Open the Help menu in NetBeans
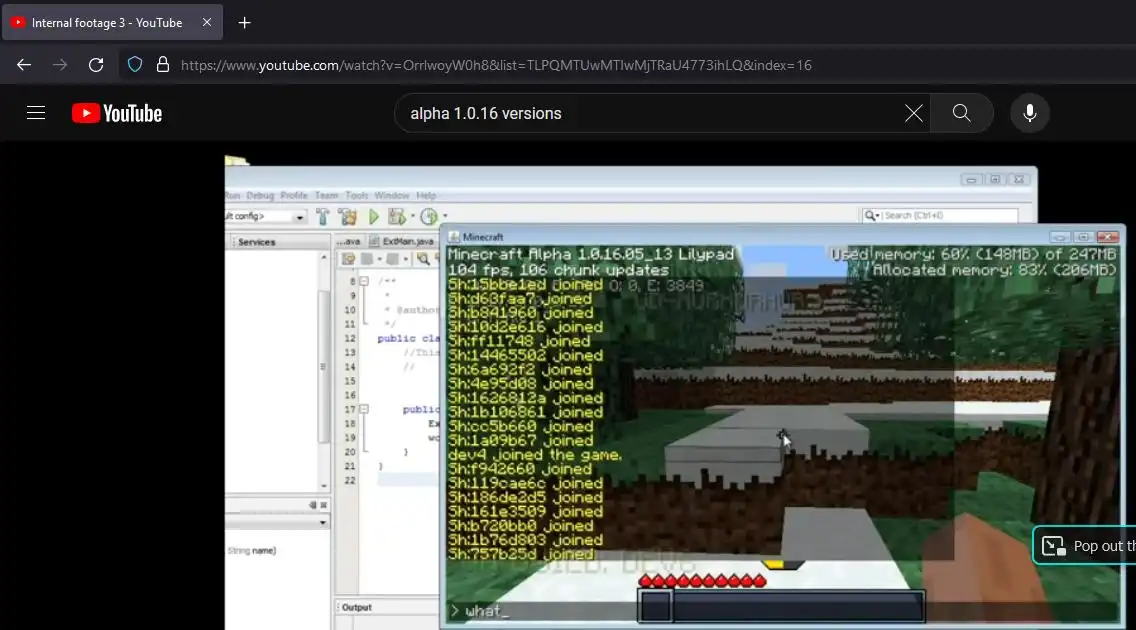The width and height of the screenshot is (1136, 630). (x=426, y=196)
